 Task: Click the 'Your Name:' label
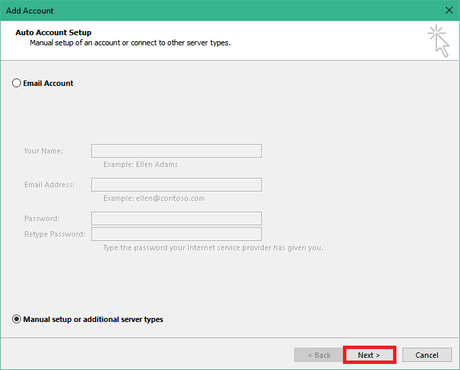[x=43, y=151]
